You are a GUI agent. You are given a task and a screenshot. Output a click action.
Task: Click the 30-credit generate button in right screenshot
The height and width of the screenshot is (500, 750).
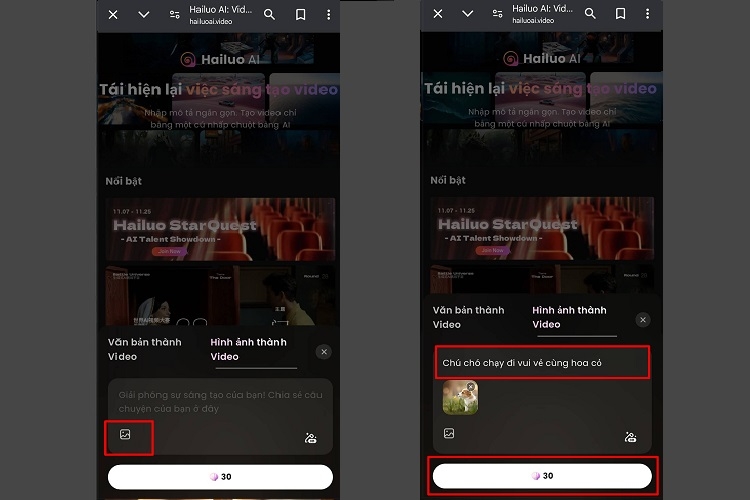542,476
